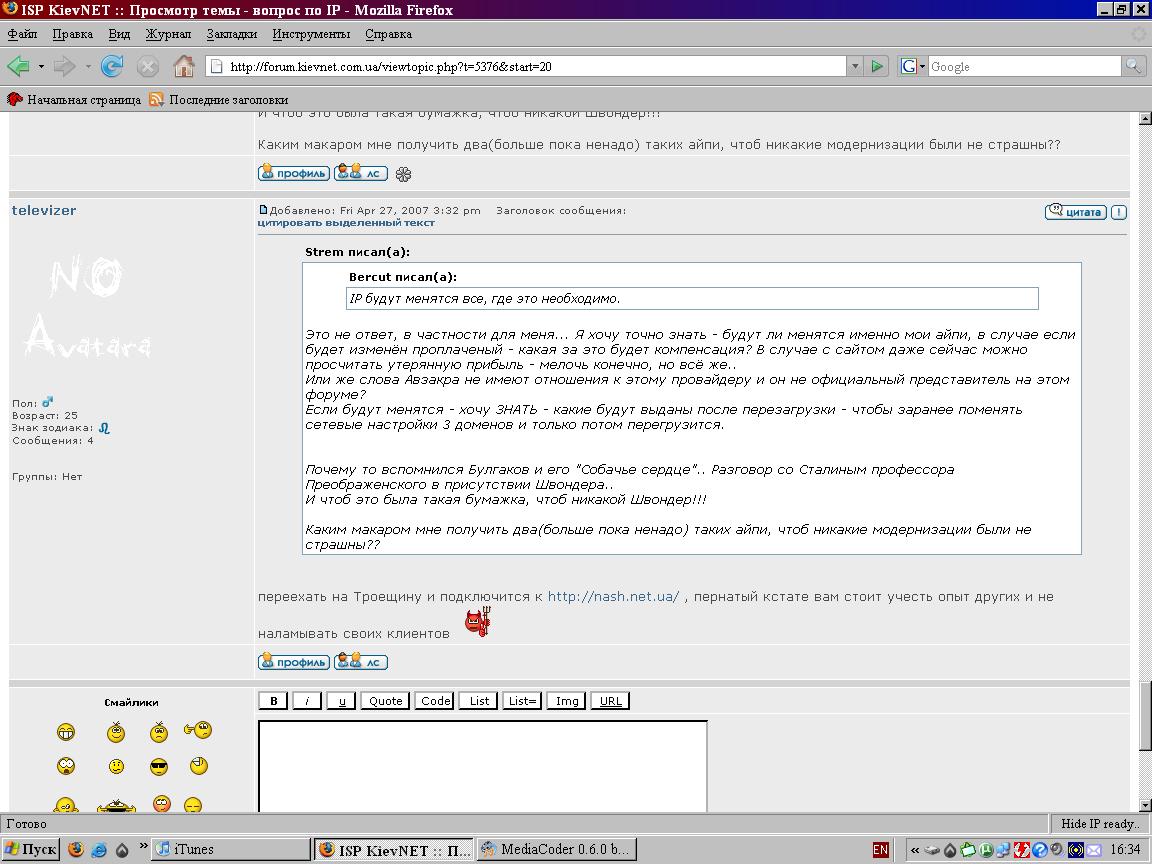The image size is (1152, 864).
Task: Open the televizer post's профиль button
Action: [293, 662]
